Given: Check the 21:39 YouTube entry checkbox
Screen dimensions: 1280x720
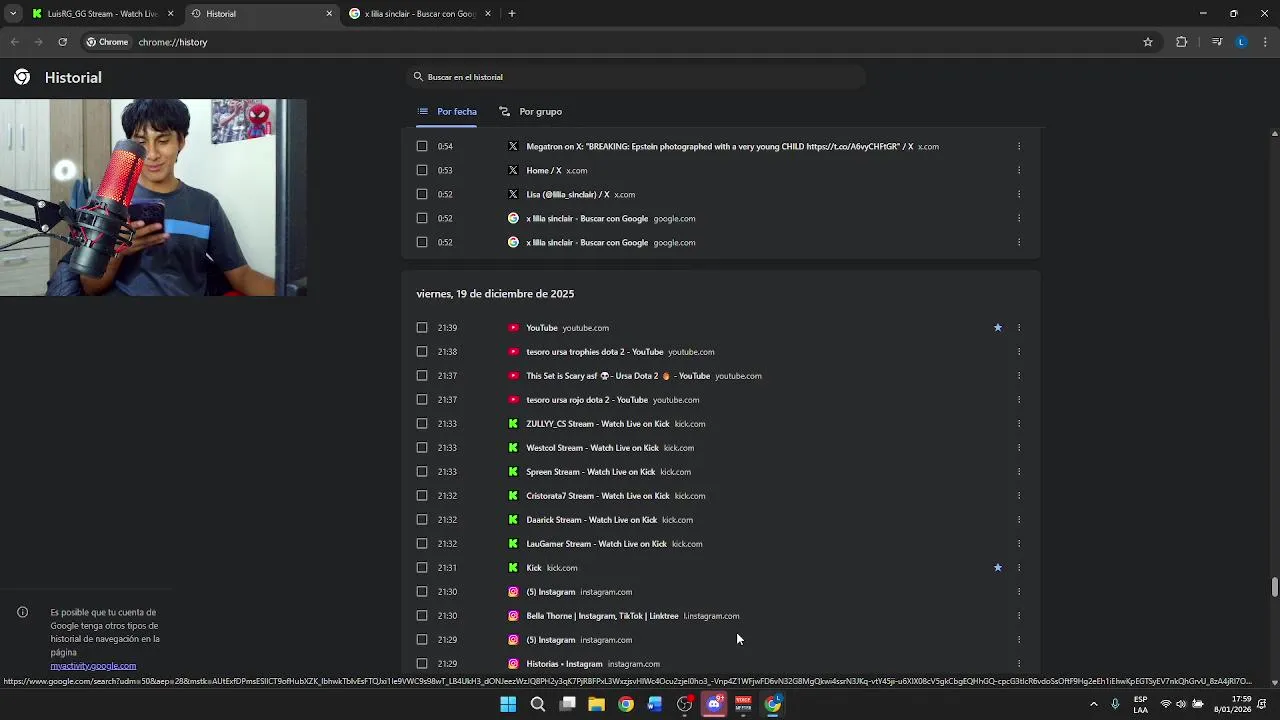Looking at the screenshot, I should coord(422,327).
